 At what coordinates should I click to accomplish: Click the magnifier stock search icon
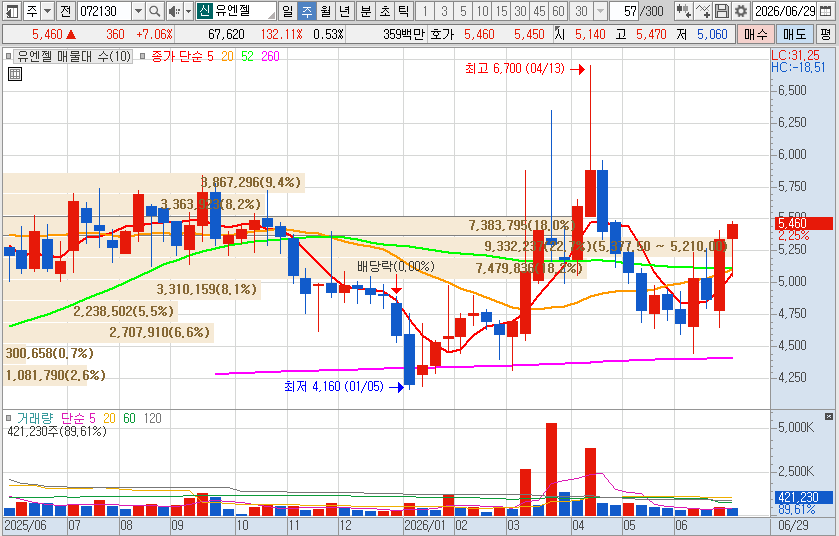click(x=155, y=11)
